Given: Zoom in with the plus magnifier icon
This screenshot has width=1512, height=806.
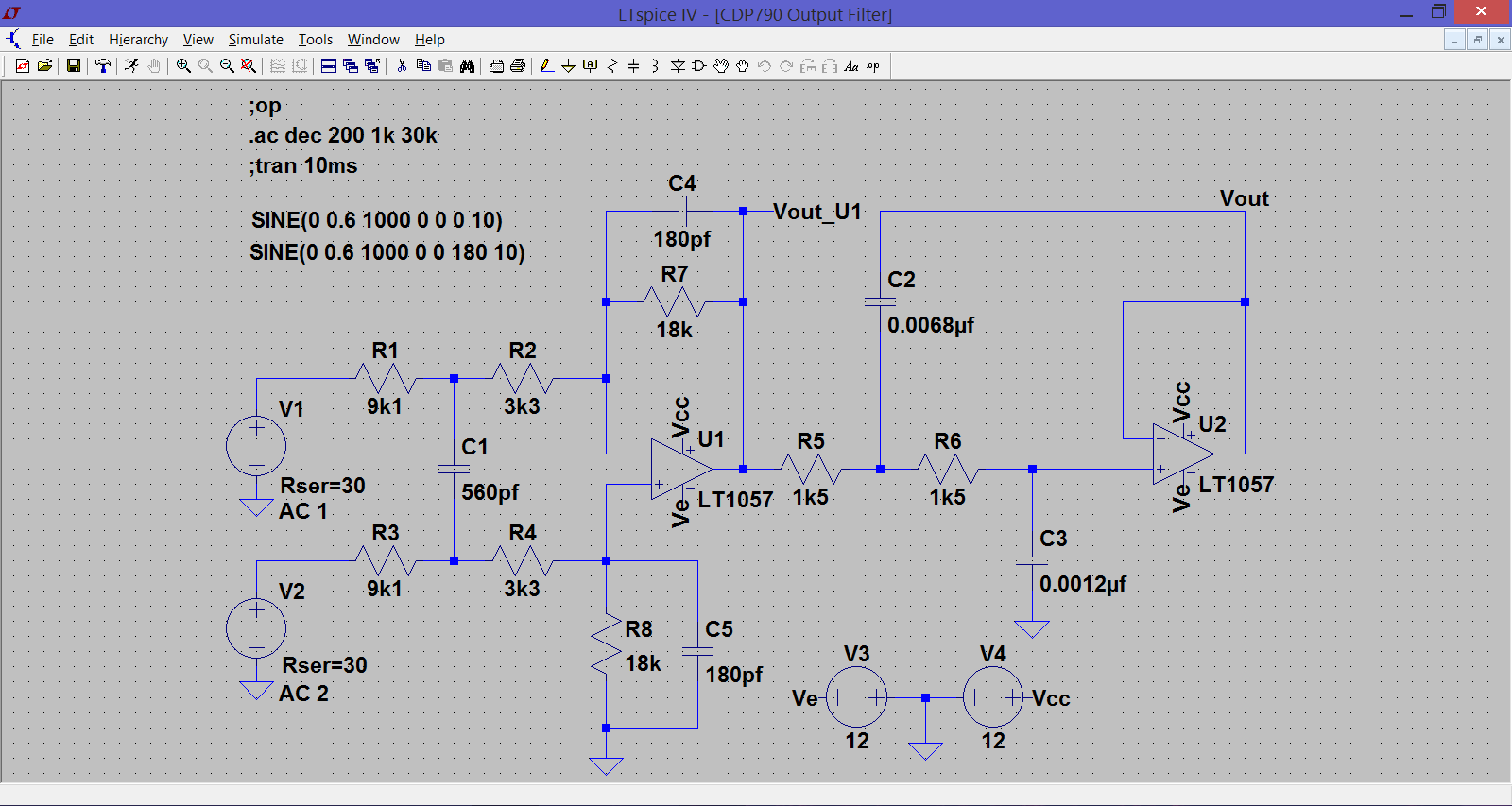Looking at the screenshot, I should click(x=183, y=66).
